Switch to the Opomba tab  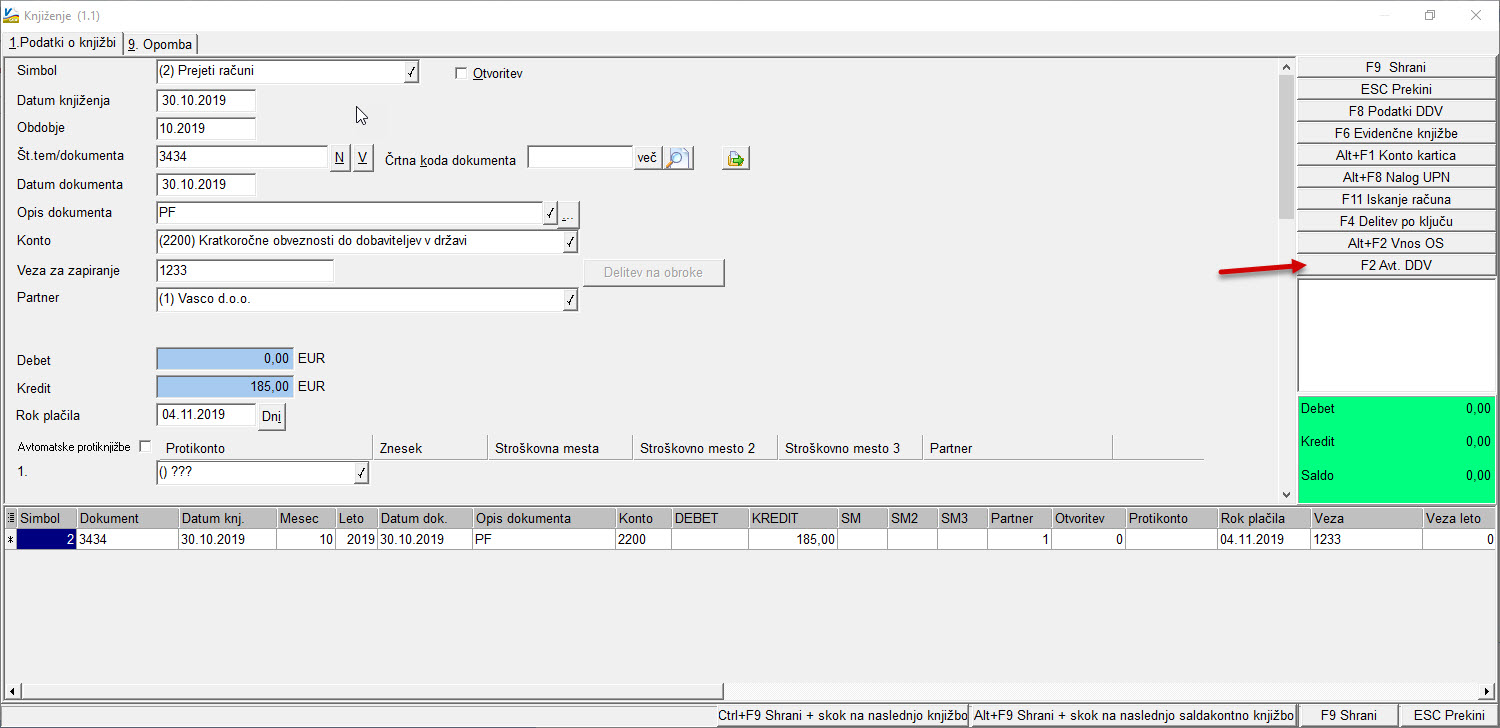pos(160,44)
